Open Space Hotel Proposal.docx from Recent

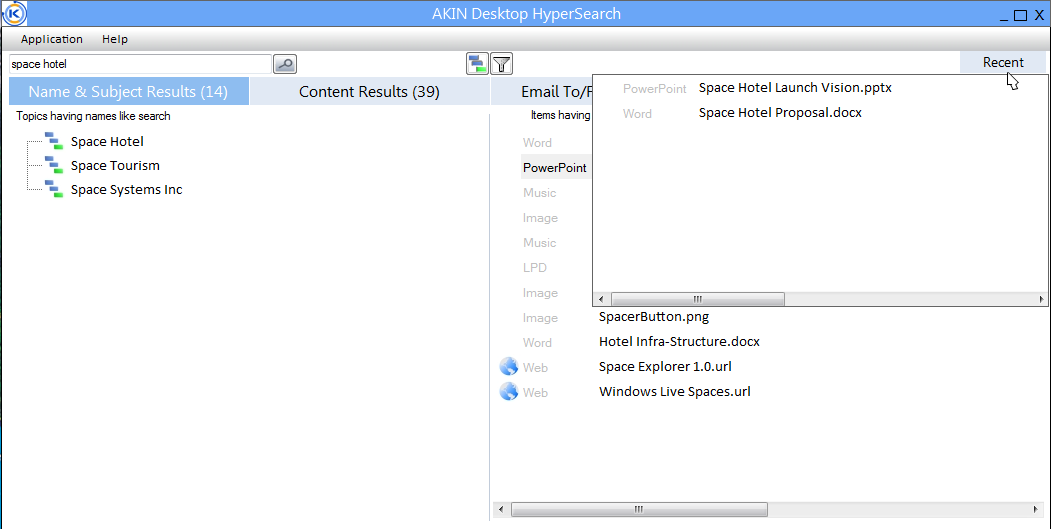click(x=780, y=113)
